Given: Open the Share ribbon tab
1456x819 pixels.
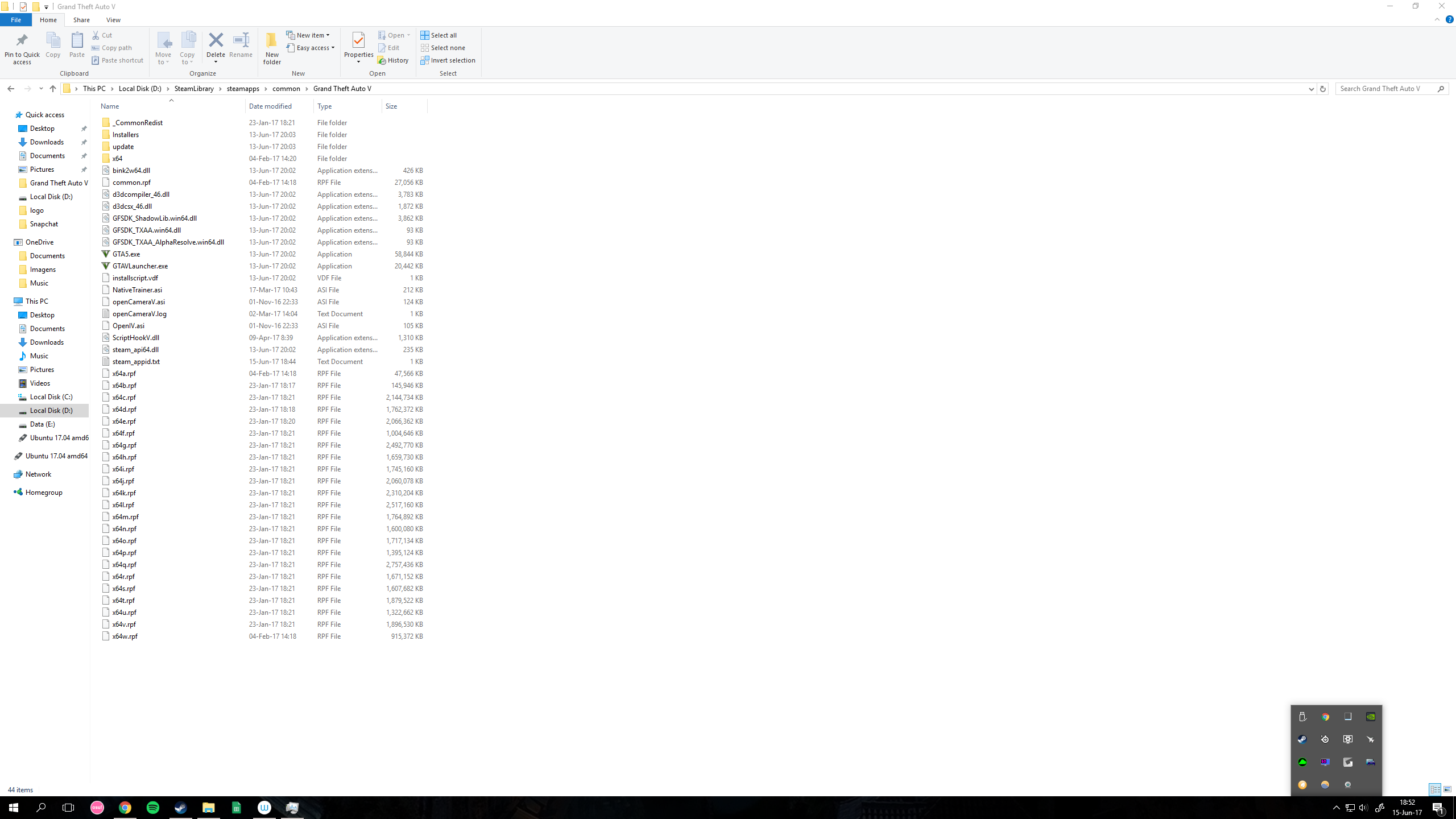Looking at the screenshot, I should (81, 20).
